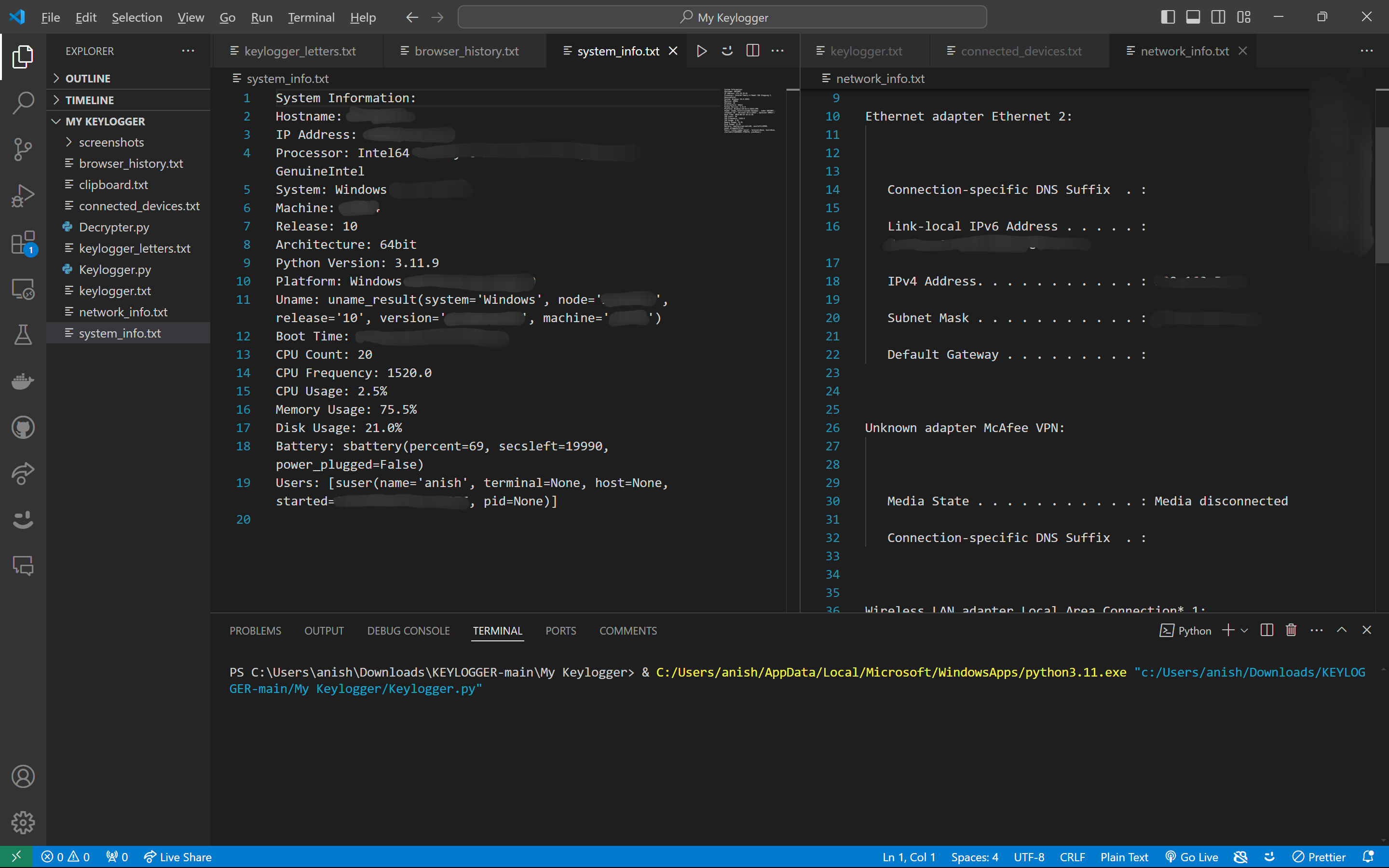This screenshot has width=1389, height=868.
Task: Open the Run and Debug view
Action: (23, 196)
